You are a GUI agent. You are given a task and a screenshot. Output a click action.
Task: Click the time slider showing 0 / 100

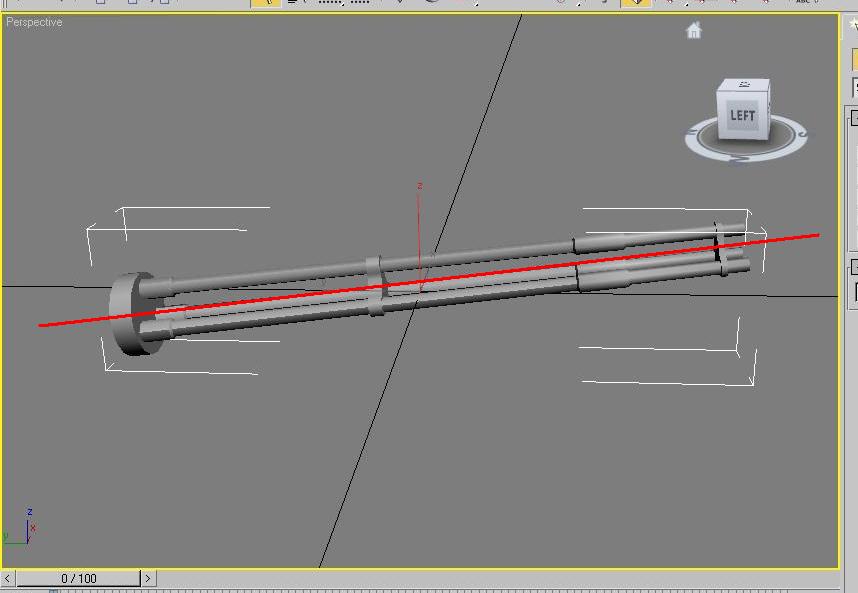[79, 578]
